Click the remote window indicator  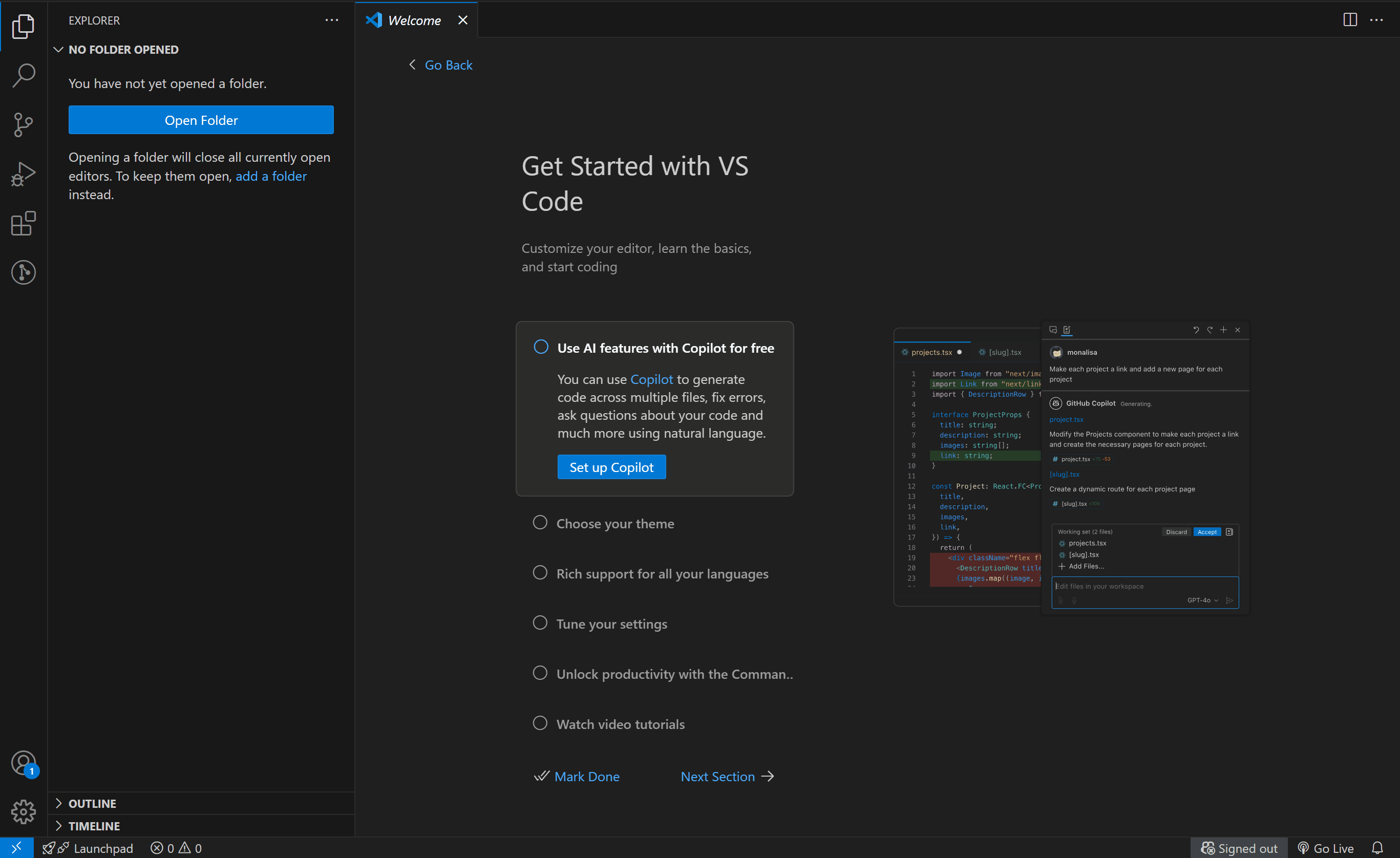pos(16,848)
